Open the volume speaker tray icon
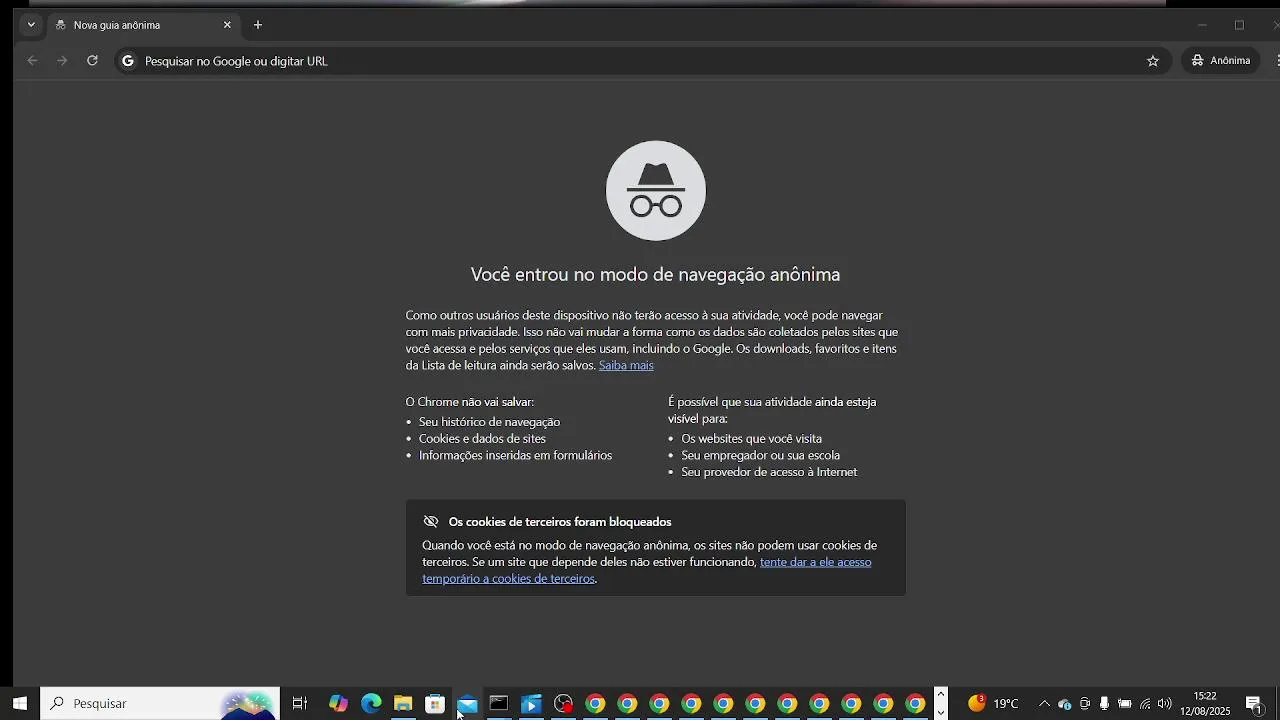 (x=1164, y=704)
